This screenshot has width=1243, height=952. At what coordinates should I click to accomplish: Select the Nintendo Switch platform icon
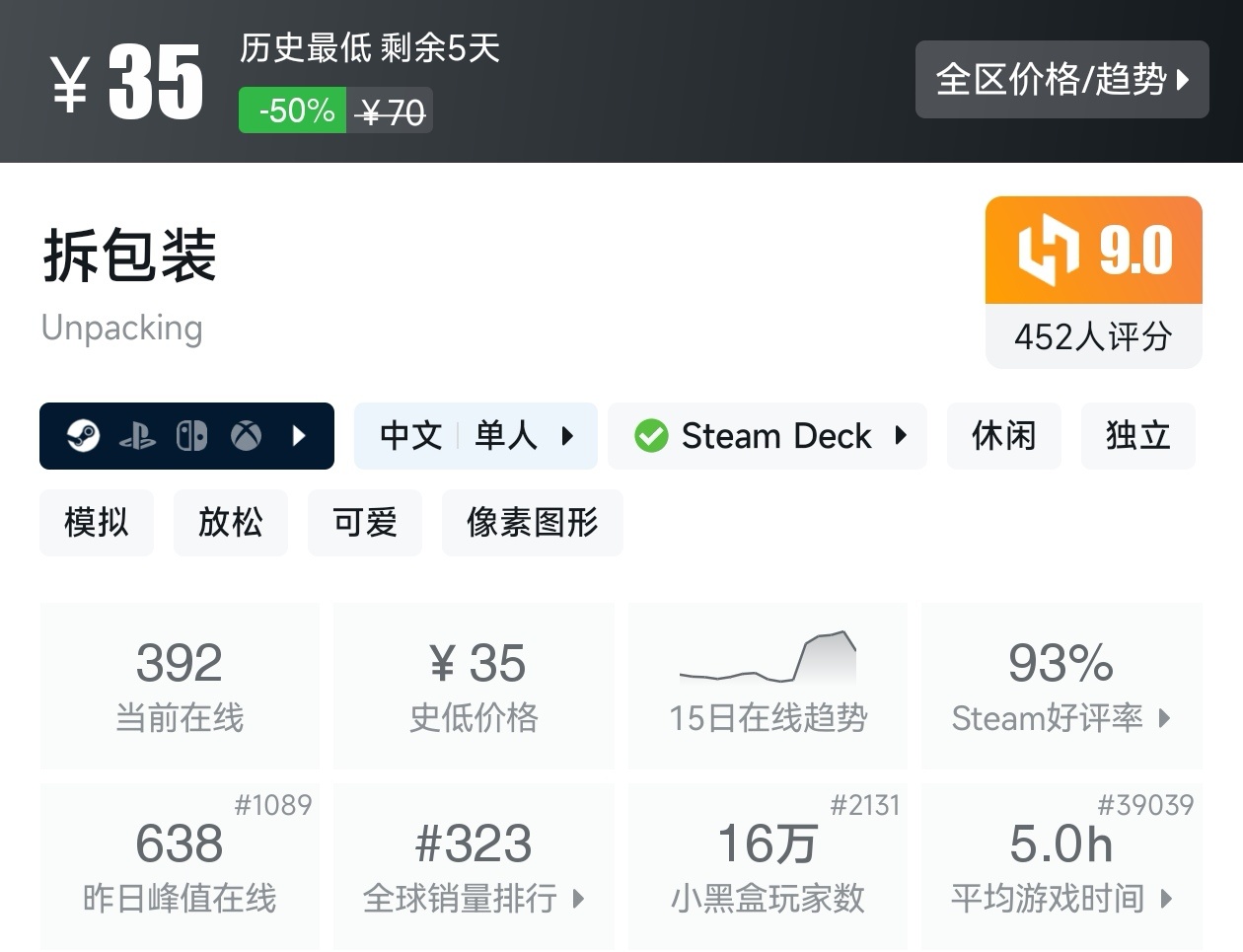[191, 435]
